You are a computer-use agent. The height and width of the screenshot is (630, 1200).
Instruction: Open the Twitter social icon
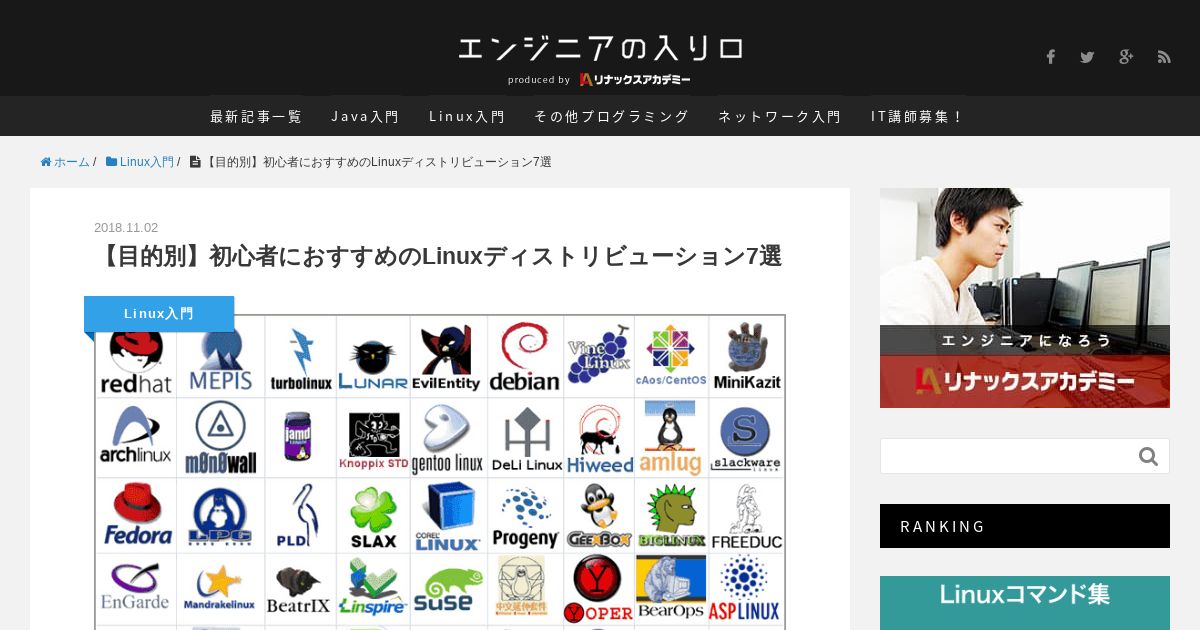[x=1087, y=57]
